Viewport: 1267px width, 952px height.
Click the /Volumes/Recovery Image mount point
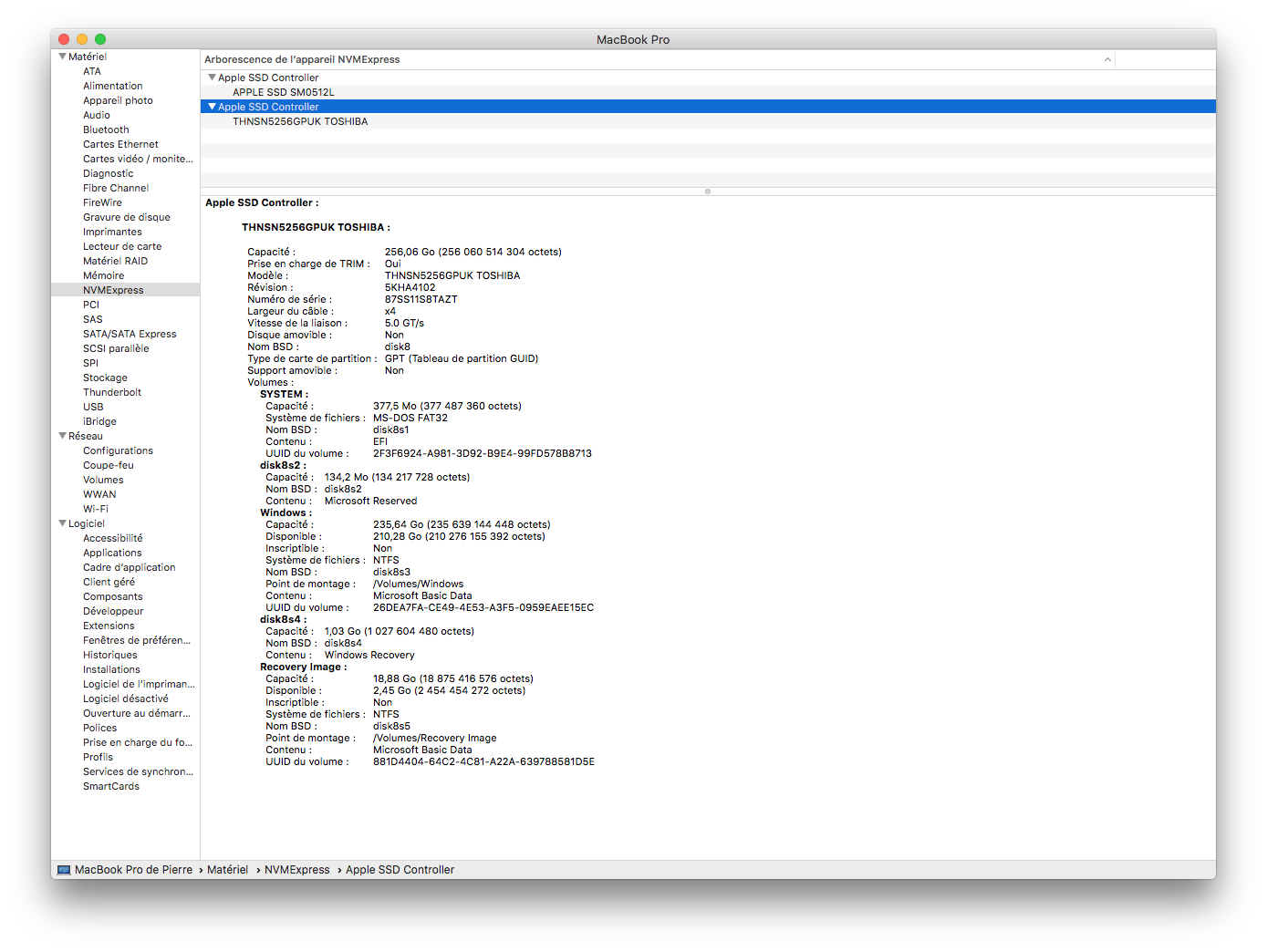[434, 738]
